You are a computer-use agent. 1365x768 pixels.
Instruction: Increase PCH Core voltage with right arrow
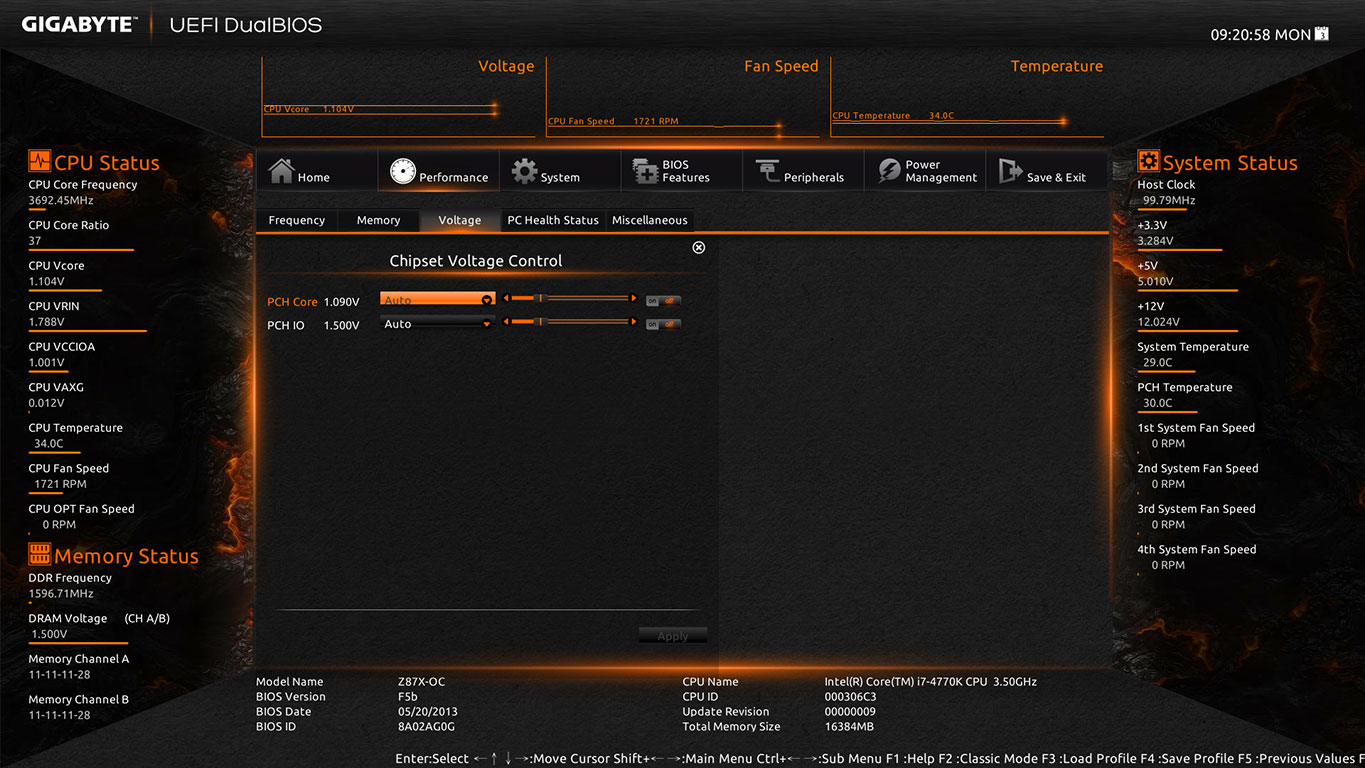click(x=633, y=298)
